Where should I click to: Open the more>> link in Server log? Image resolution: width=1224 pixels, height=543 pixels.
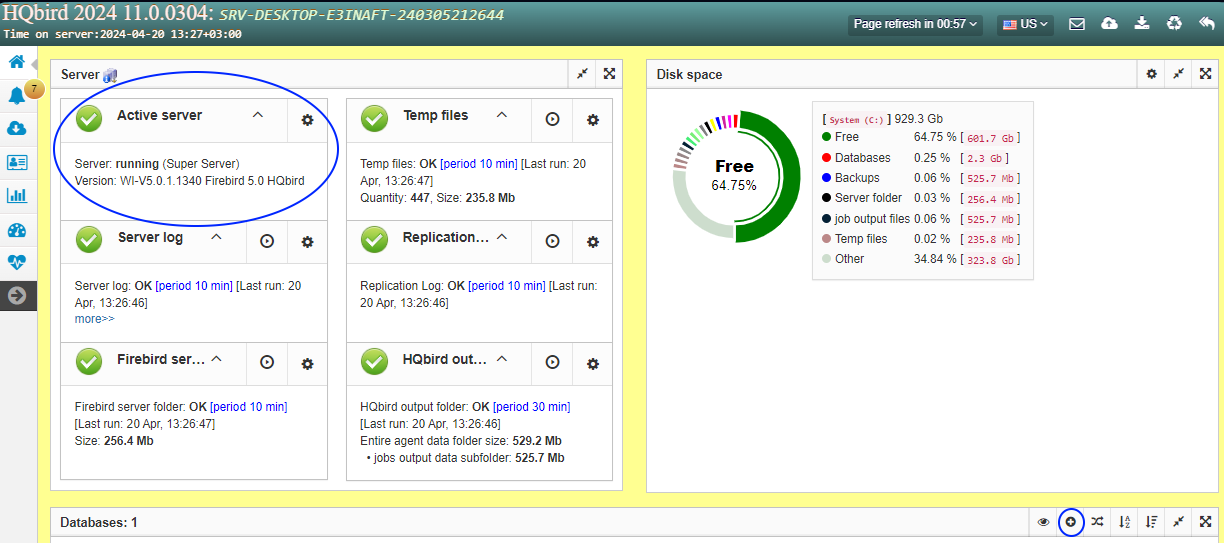point(95,319)
